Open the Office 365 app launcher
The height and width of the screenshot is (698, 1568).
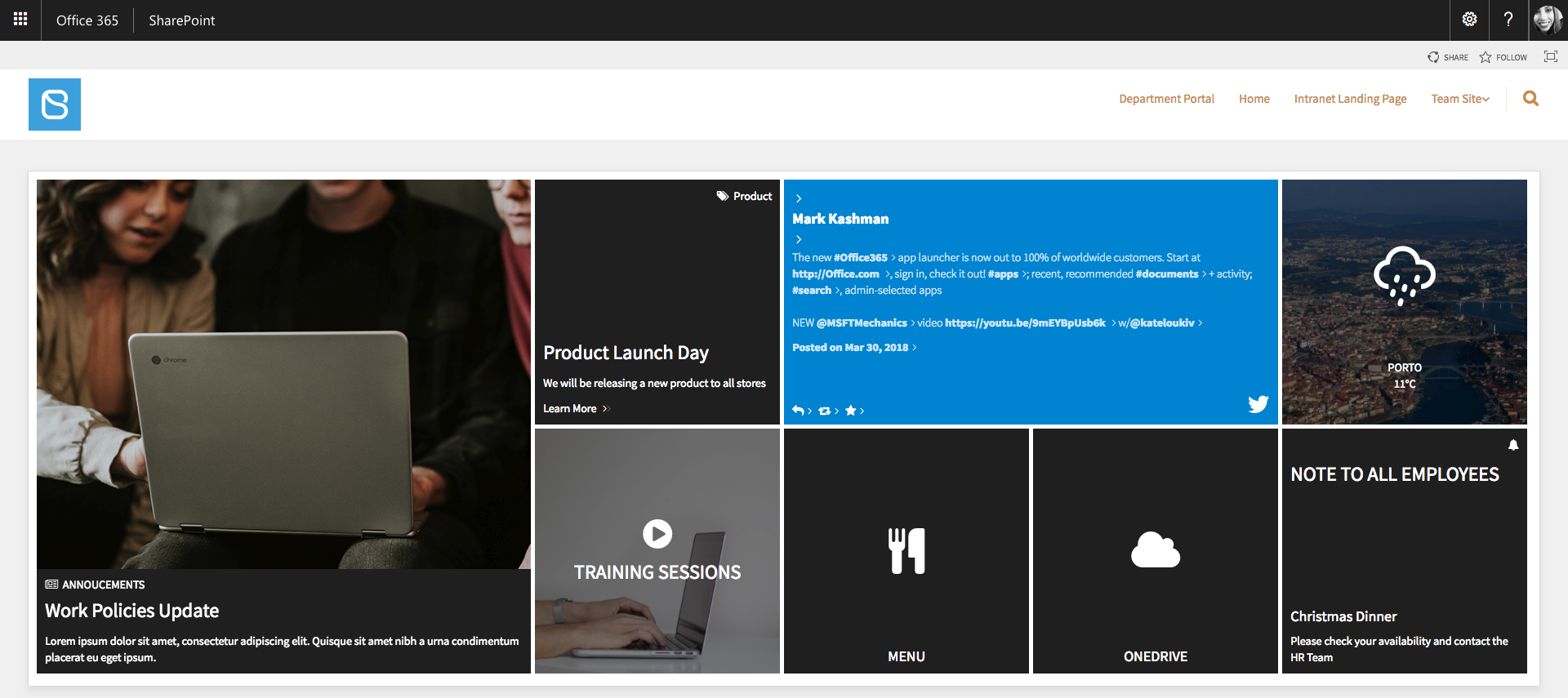pyautogui.click(x=20, y=20)
